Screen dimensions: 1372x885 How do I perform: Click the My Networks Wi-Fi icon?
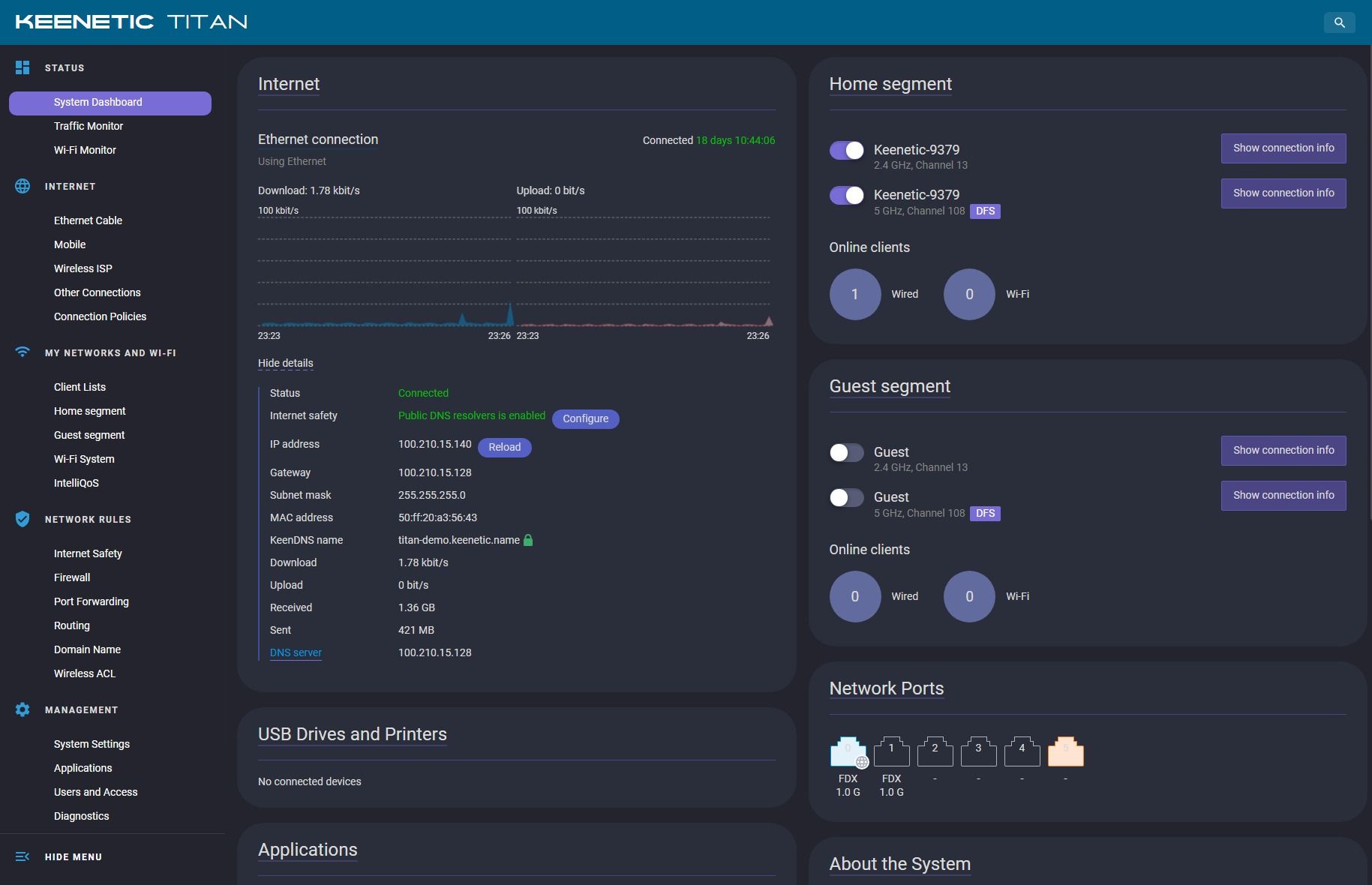(23, 352)
